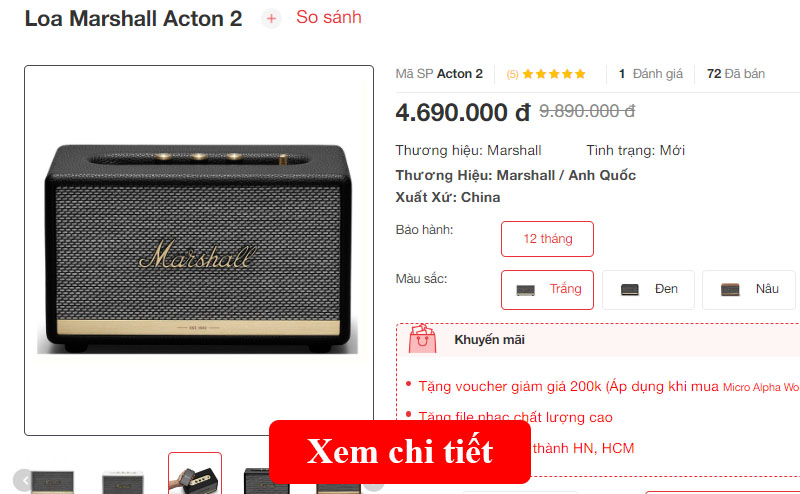Click the previous thumbnail arrow

point(22,480)
